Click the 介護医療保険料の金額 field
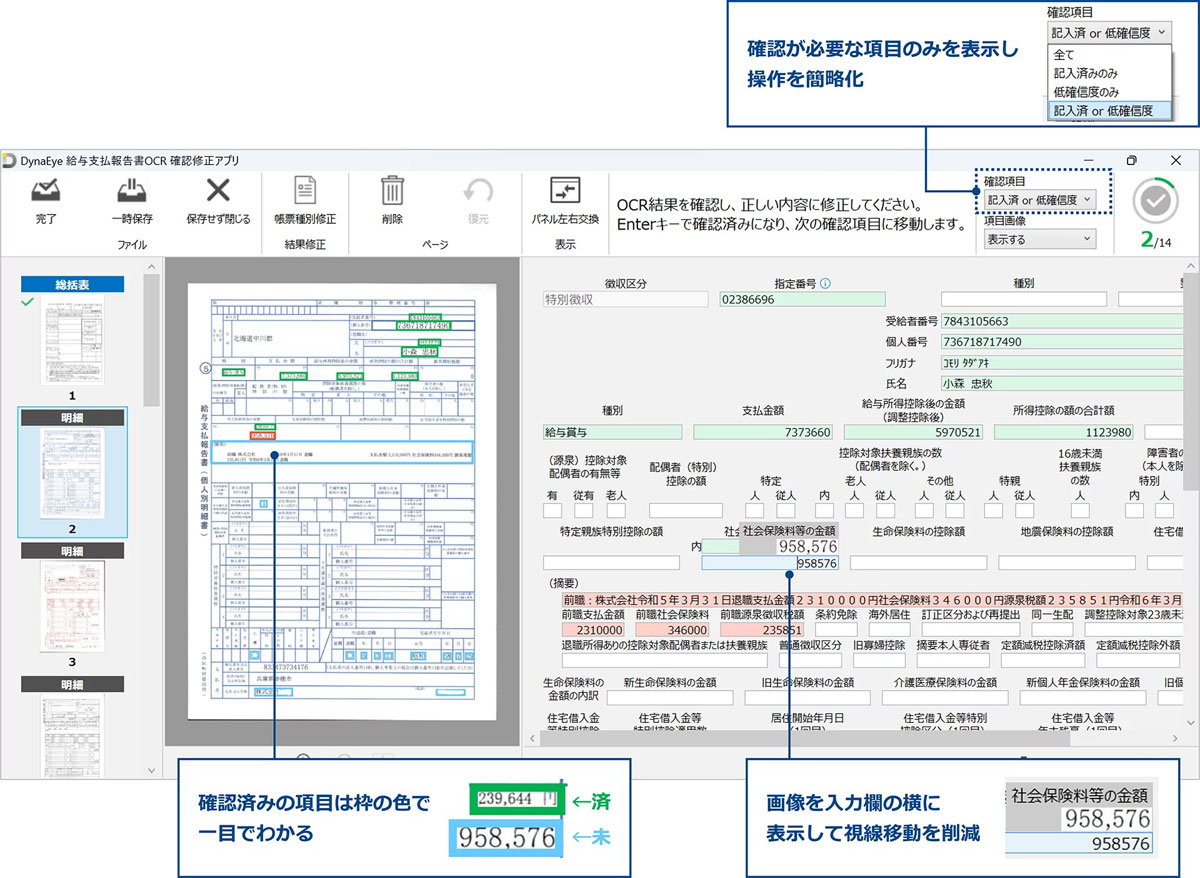This screenshot has height=878, width=1200. click(946, 698)
